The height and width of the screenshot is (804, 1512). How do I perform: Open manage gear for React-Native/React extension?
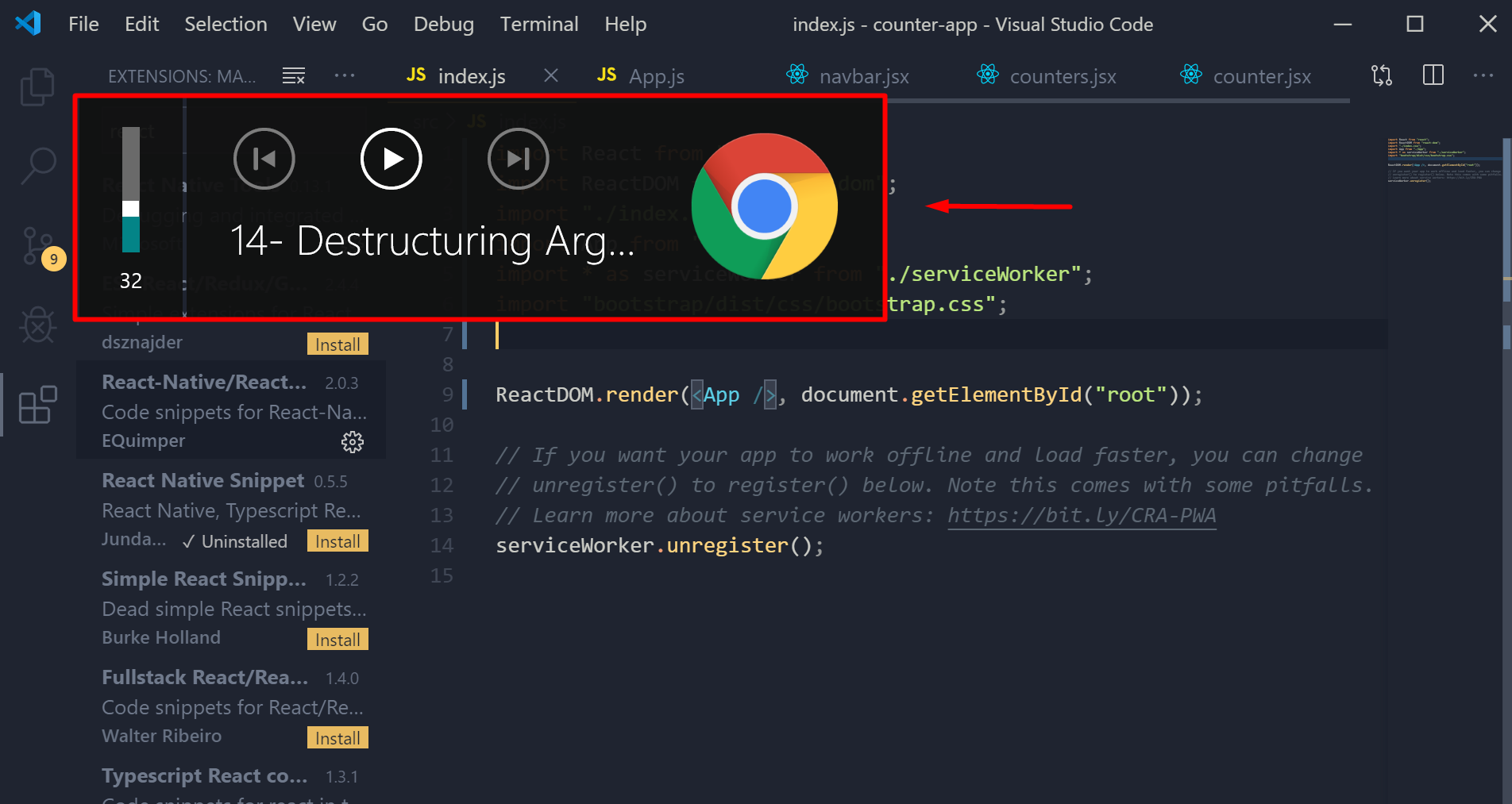tap(353, 442)
